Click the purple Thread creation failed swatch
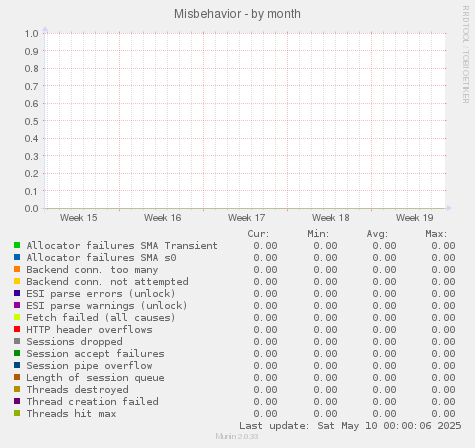The width and height of the screenshot is (475, 448). tap(17, 401)
